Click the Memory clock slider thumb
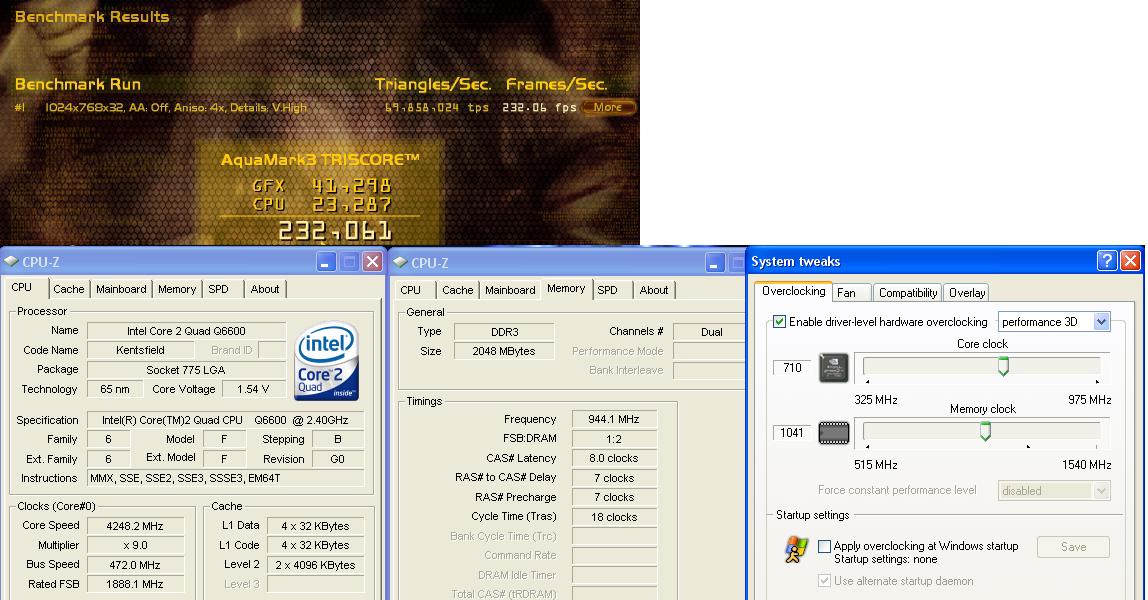Viewport: 1148px width, 600px height. tap(985, 431)
